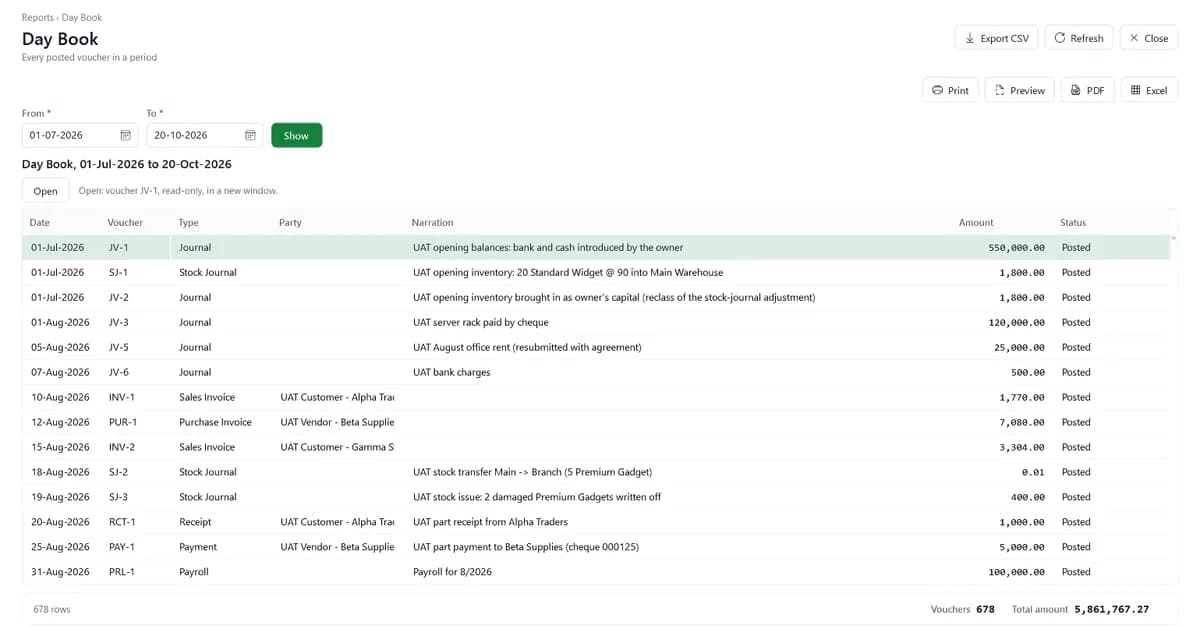1200x628 pixels.
Task: Export the report as PDF
Action: point(1087,90)
